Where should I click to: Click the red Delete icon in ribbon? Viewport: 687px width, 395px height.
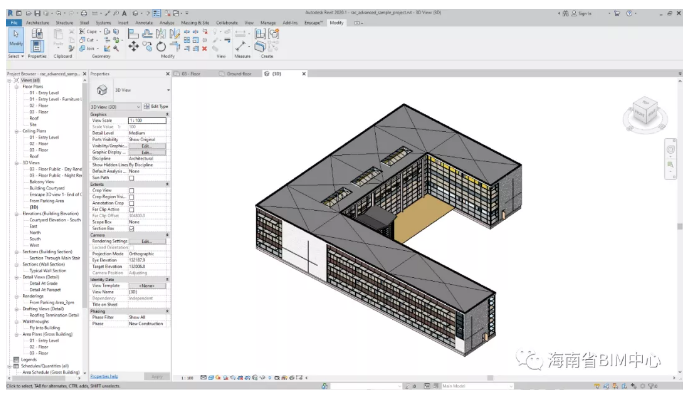(204, 49)
